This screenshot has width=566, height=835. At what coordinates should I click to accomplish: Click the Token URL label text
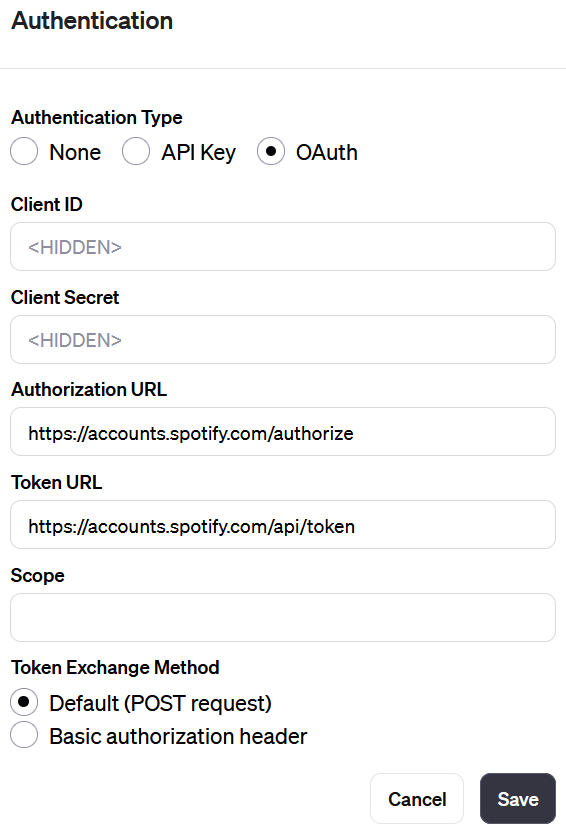coord(56,482)
